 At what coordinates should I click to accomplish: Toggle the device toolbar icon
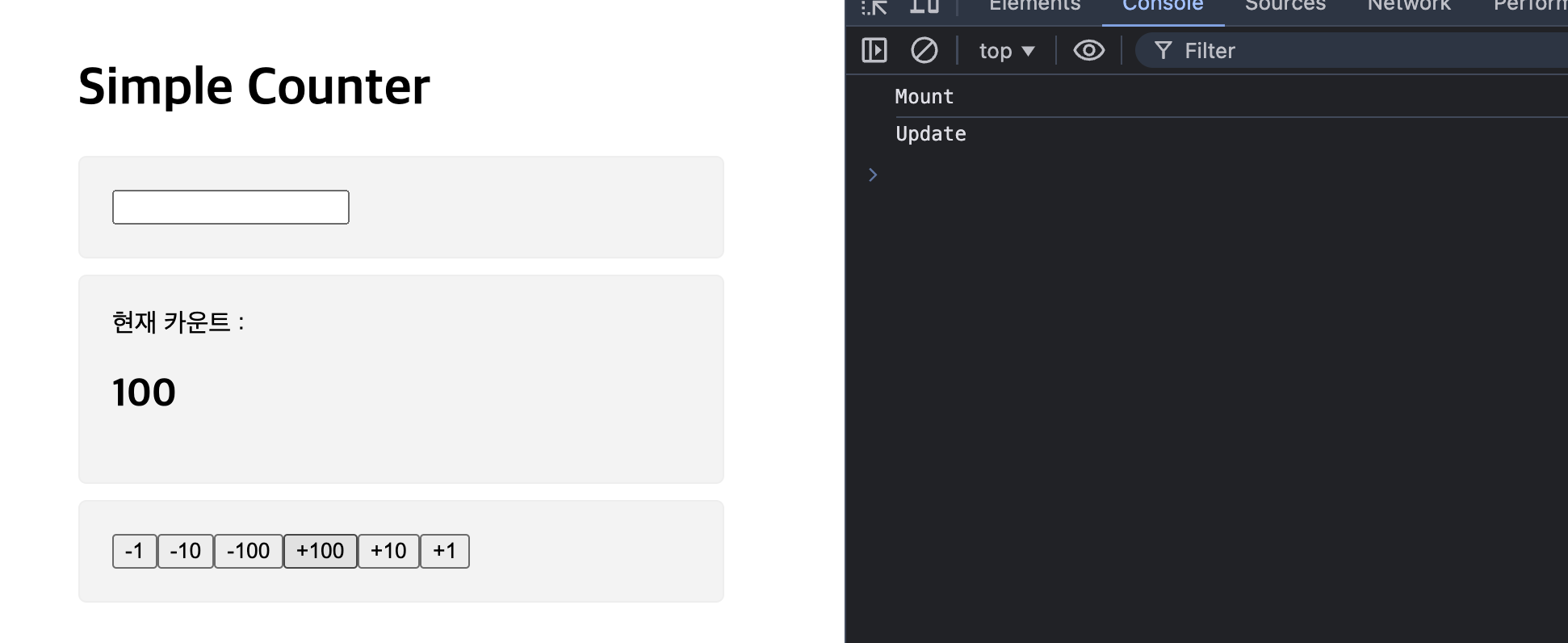[924, 6]
